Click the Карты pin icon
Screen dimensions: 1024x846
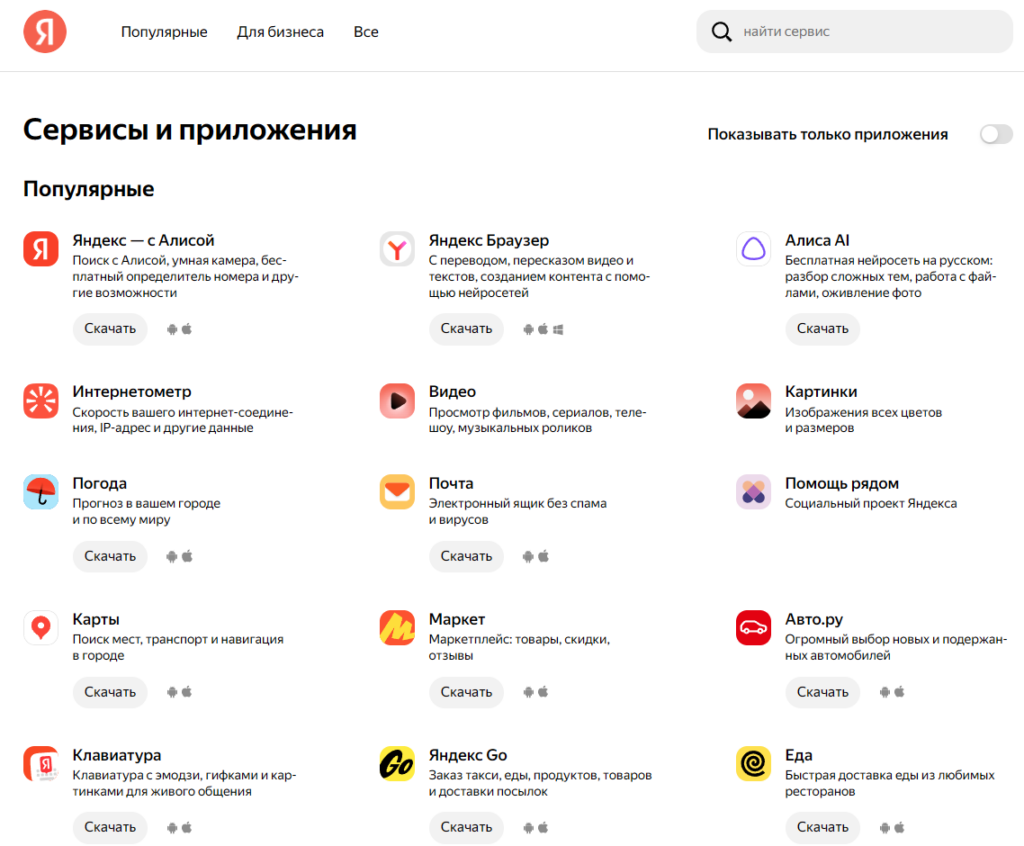point(40,627)
